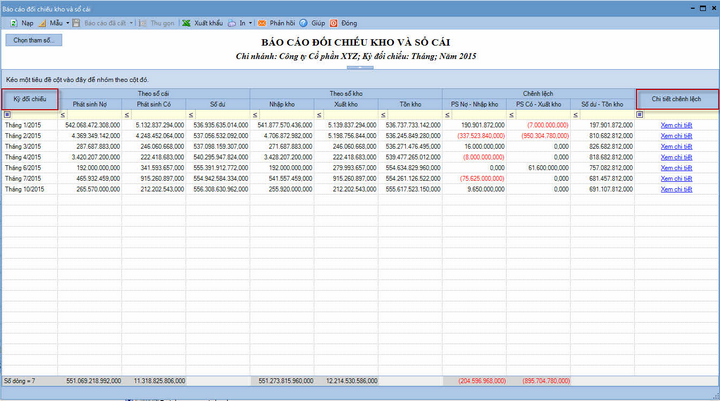
Task: Open the ≤ filter operator for Số dư
Action: pyautogui.click(x=191, y=115)
